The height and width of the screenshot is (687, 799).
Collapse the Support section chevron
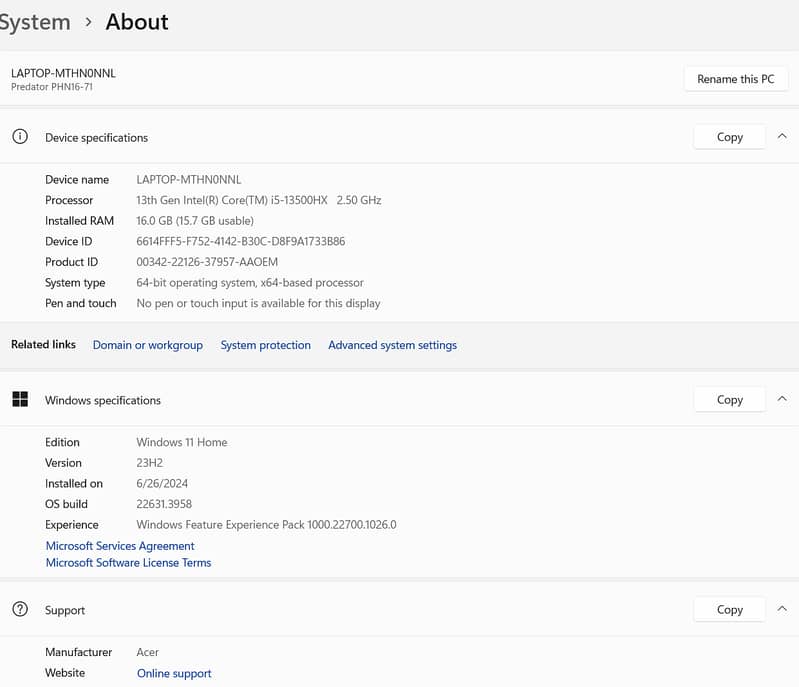point(782,609)
